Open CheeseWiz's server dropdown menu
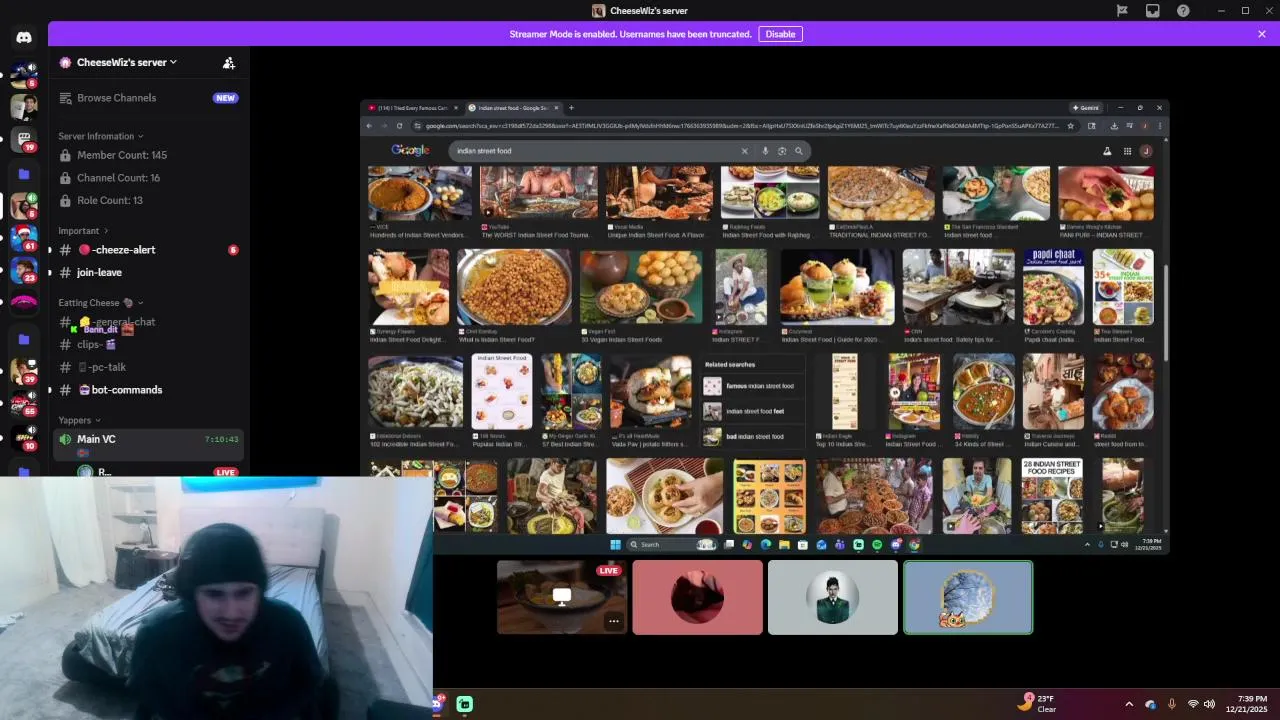Image resolution: width=1280 pixels, height=720 pixels. [x=126, y=62]
